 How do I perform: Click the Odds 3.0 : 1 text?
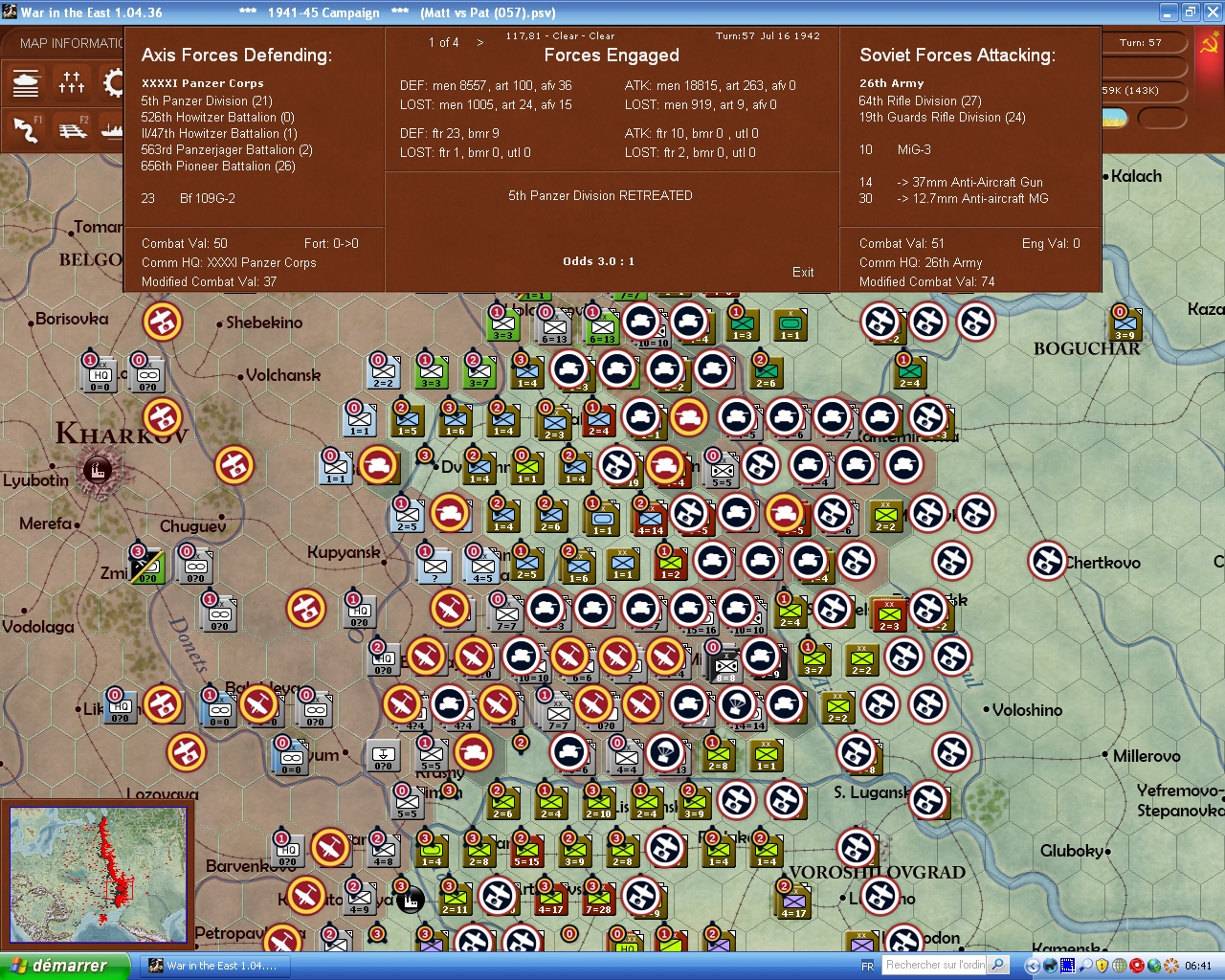pyautogui.click(x=598, y=261)
